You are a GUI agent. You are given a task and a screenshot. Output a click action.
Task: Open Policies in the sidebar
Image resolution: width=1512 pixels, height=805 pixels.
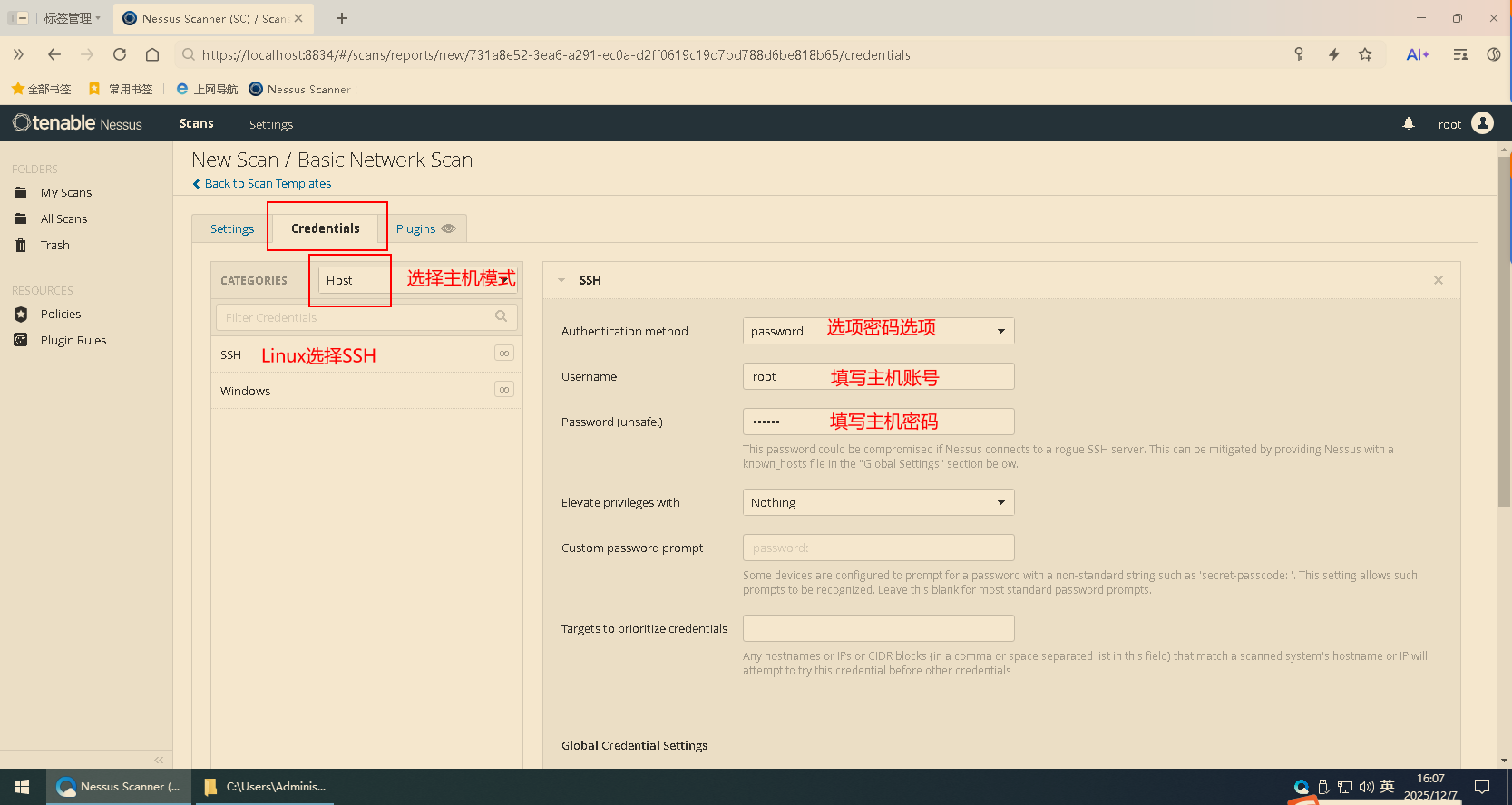click(x=61, y=314)
